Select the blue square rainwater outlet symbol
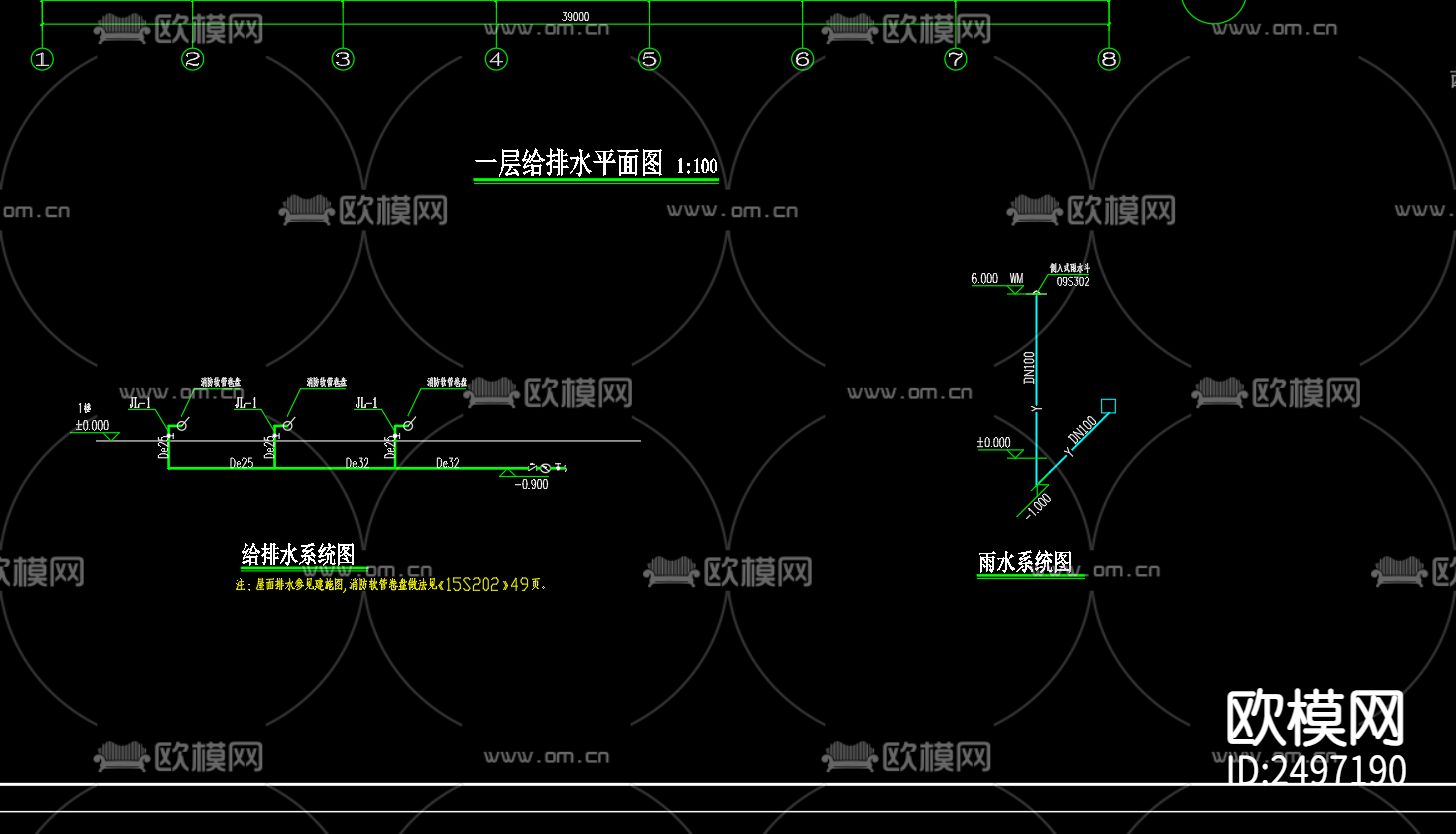 click(x=1107, y=404)
